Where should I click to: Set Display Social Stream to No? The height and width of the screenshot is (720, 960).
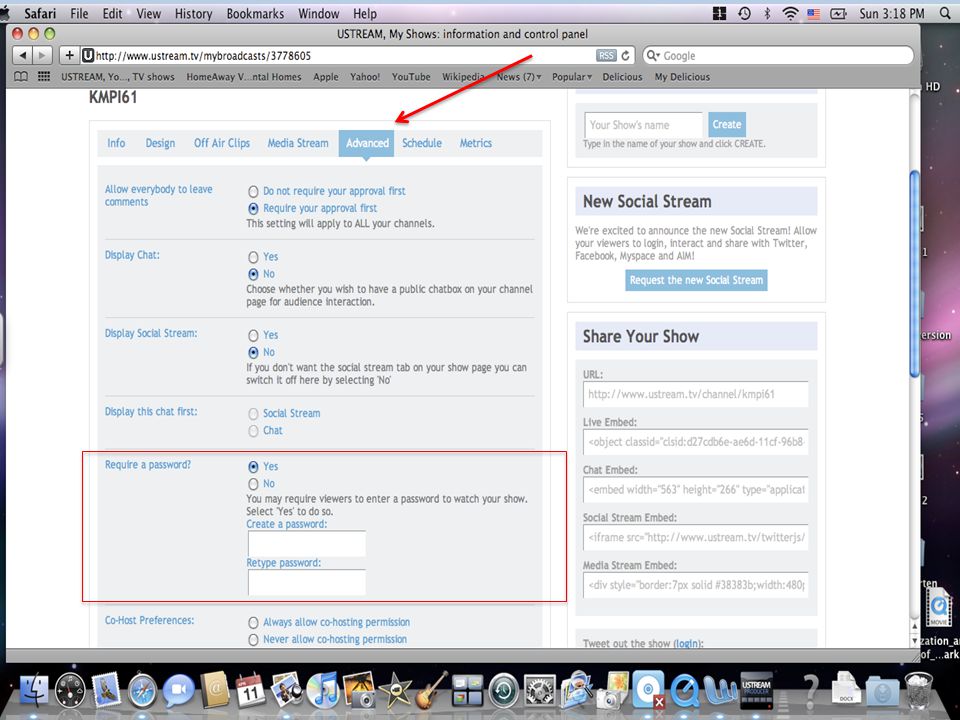pyautogui.click(x=253, y=353)
